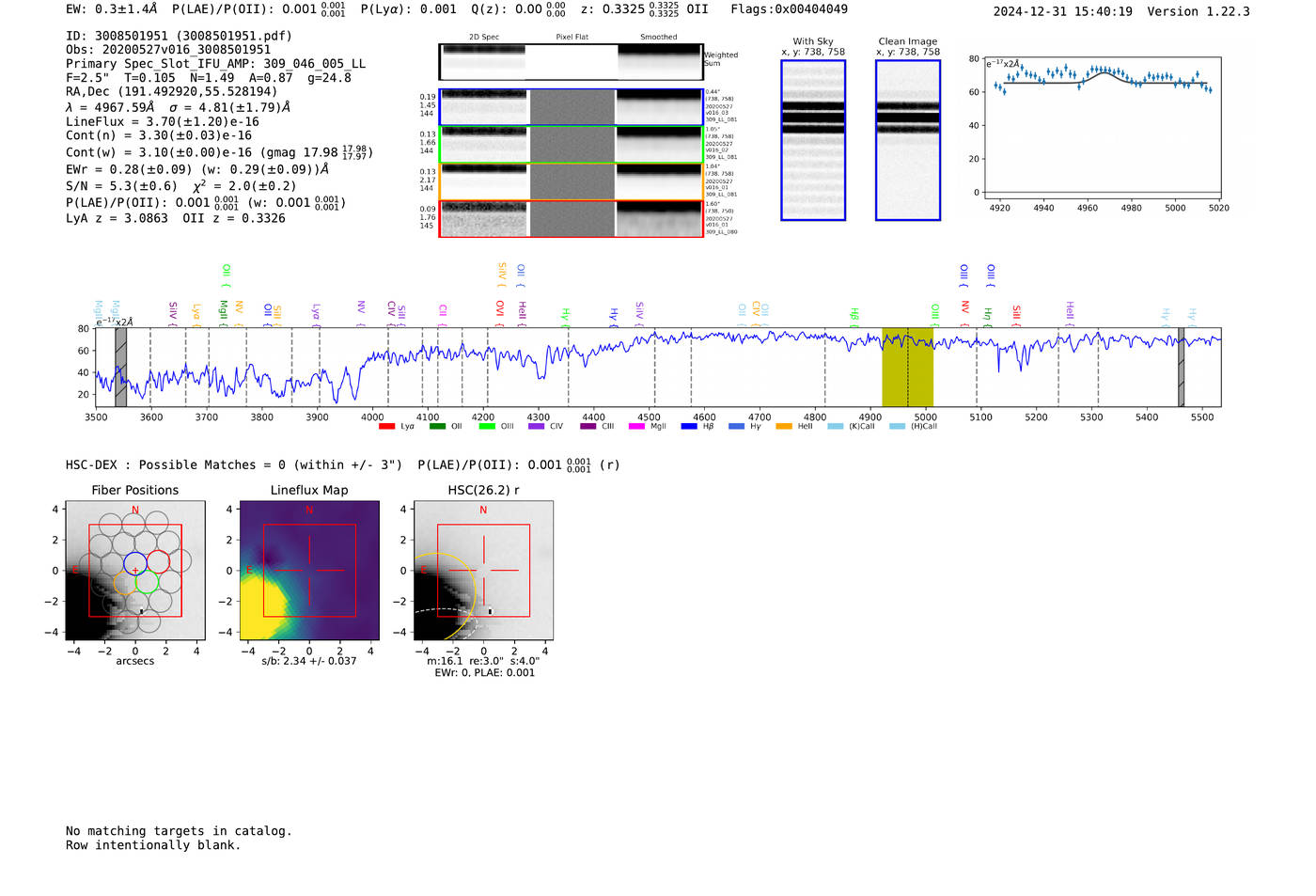Screen dimensions: 1316x896
Task: Select the green fiber circle in Fiber Positions
Action: point(147,582)
